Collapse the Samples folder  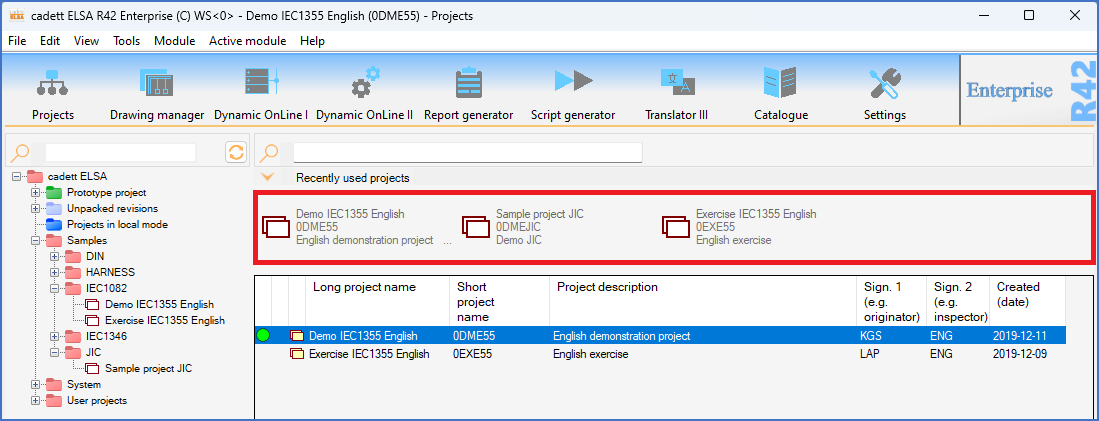pyautogui.click(x=35, y=240)
